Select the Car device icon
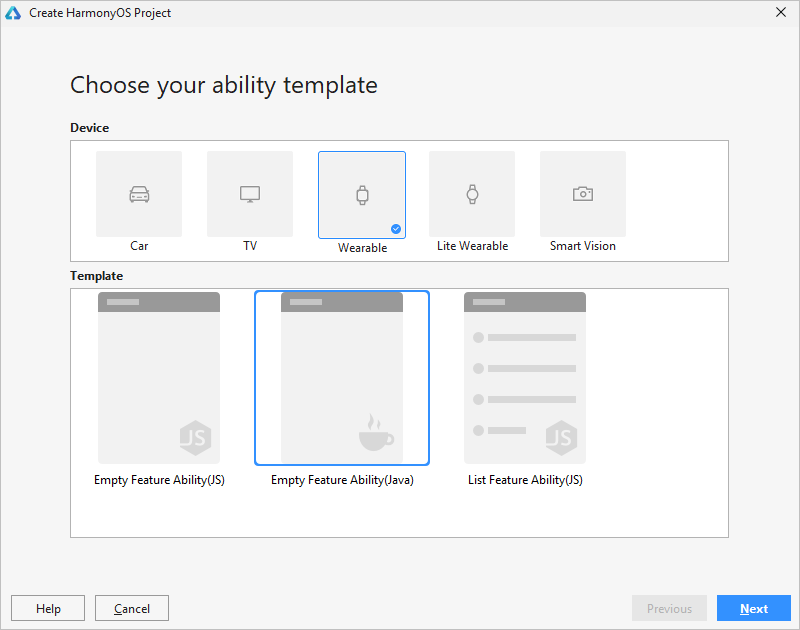 (x=139, y=194)
